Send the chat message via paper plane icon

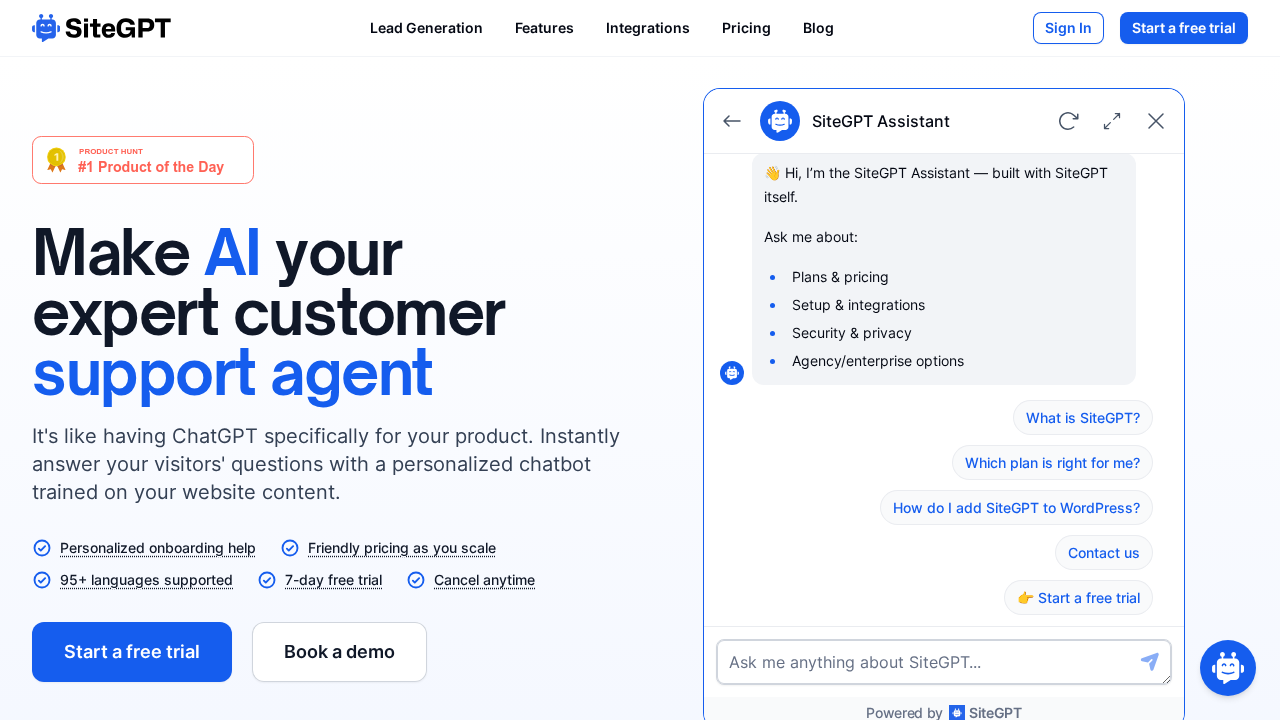point(1149,662)
